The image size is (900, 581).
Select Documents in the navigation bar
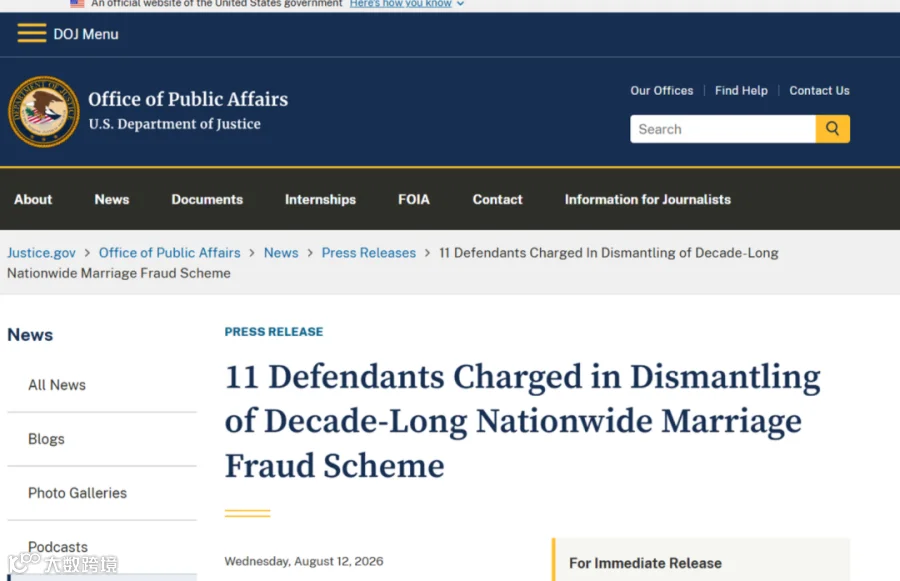(207, 199)
